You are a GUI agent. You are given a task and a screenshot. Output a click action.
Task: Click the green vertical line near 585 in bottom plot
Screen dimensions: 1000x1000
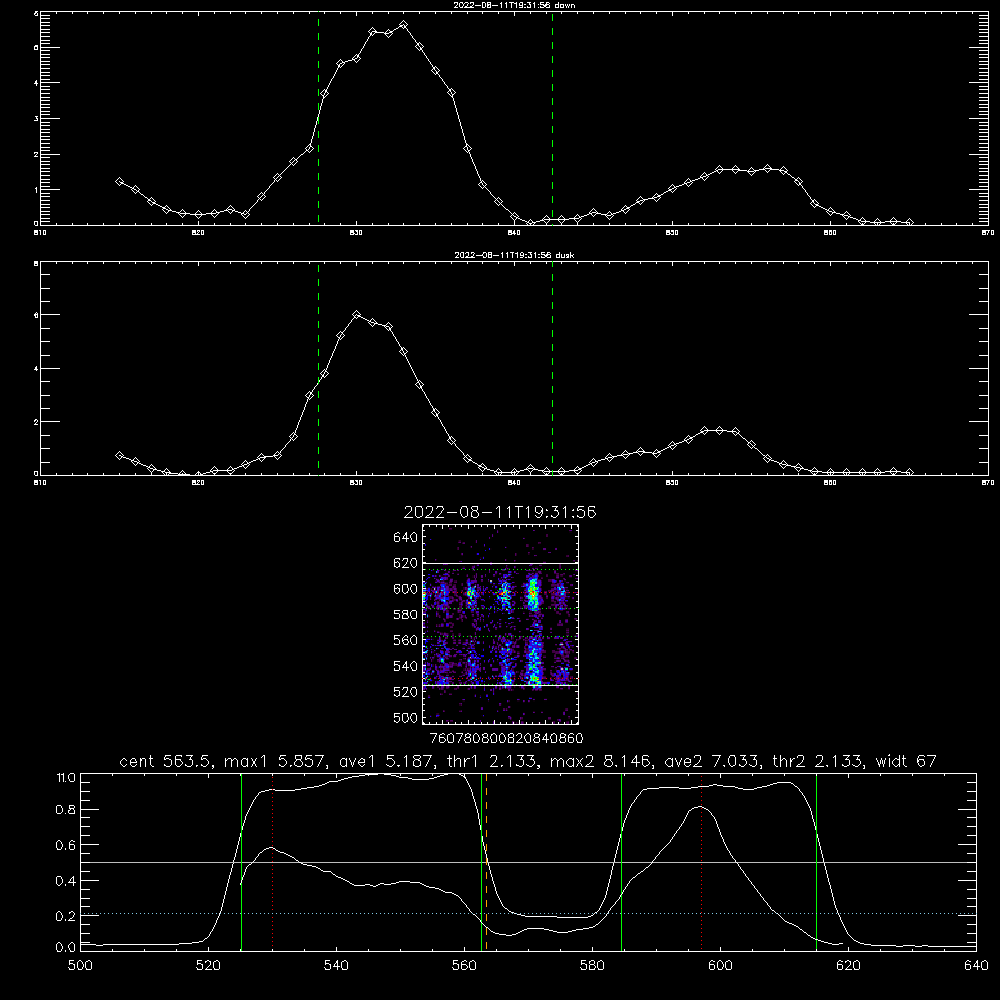tap(621, 862)
